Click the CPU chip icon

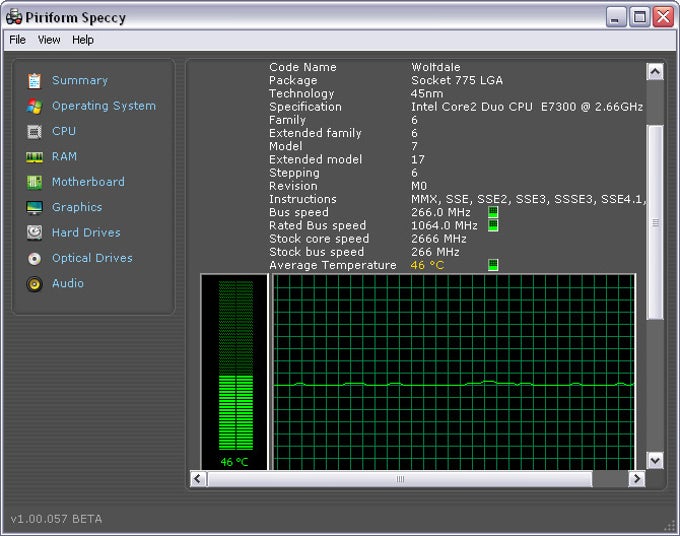34,131
